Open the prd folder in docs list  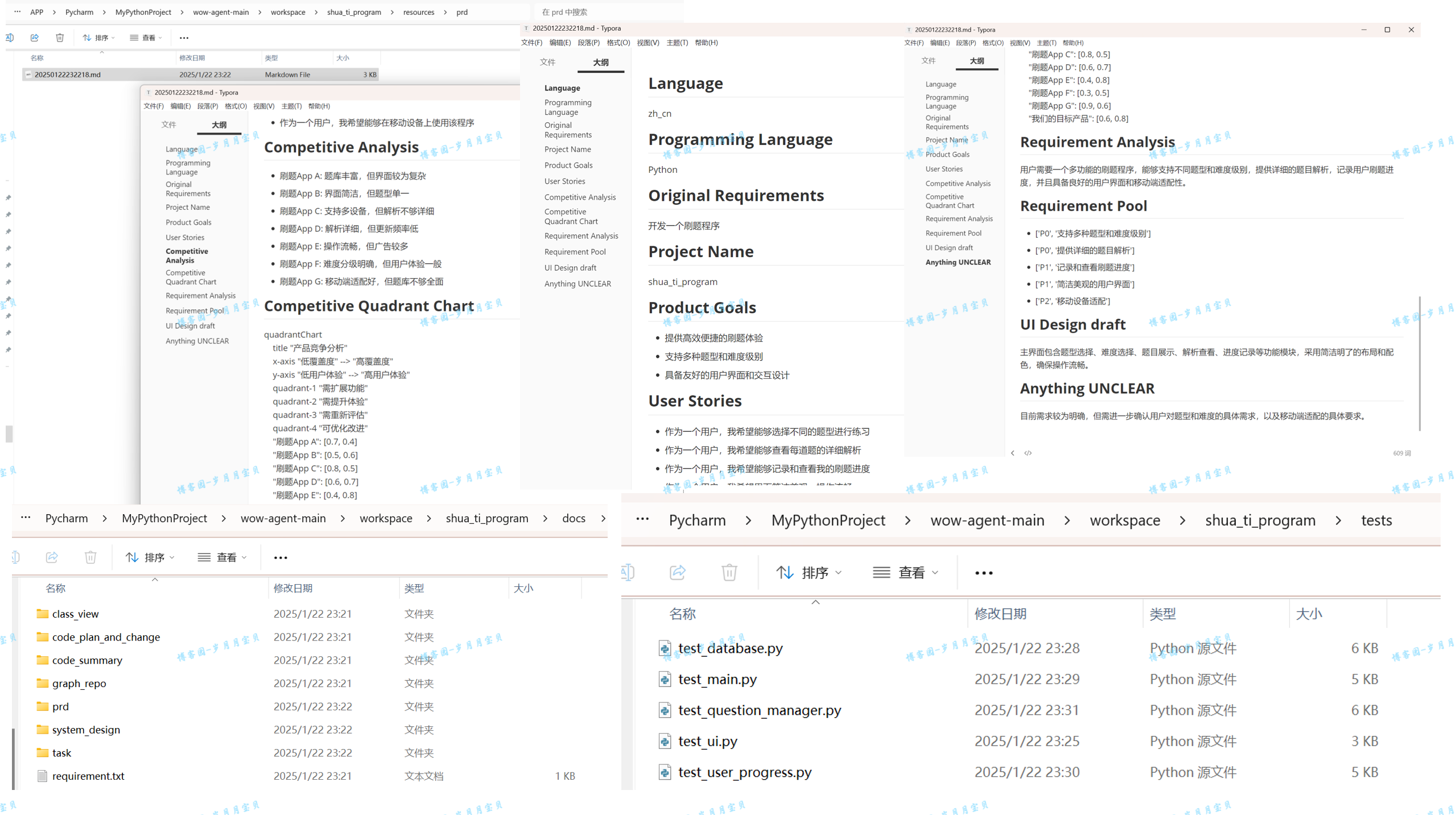(60, 706)
